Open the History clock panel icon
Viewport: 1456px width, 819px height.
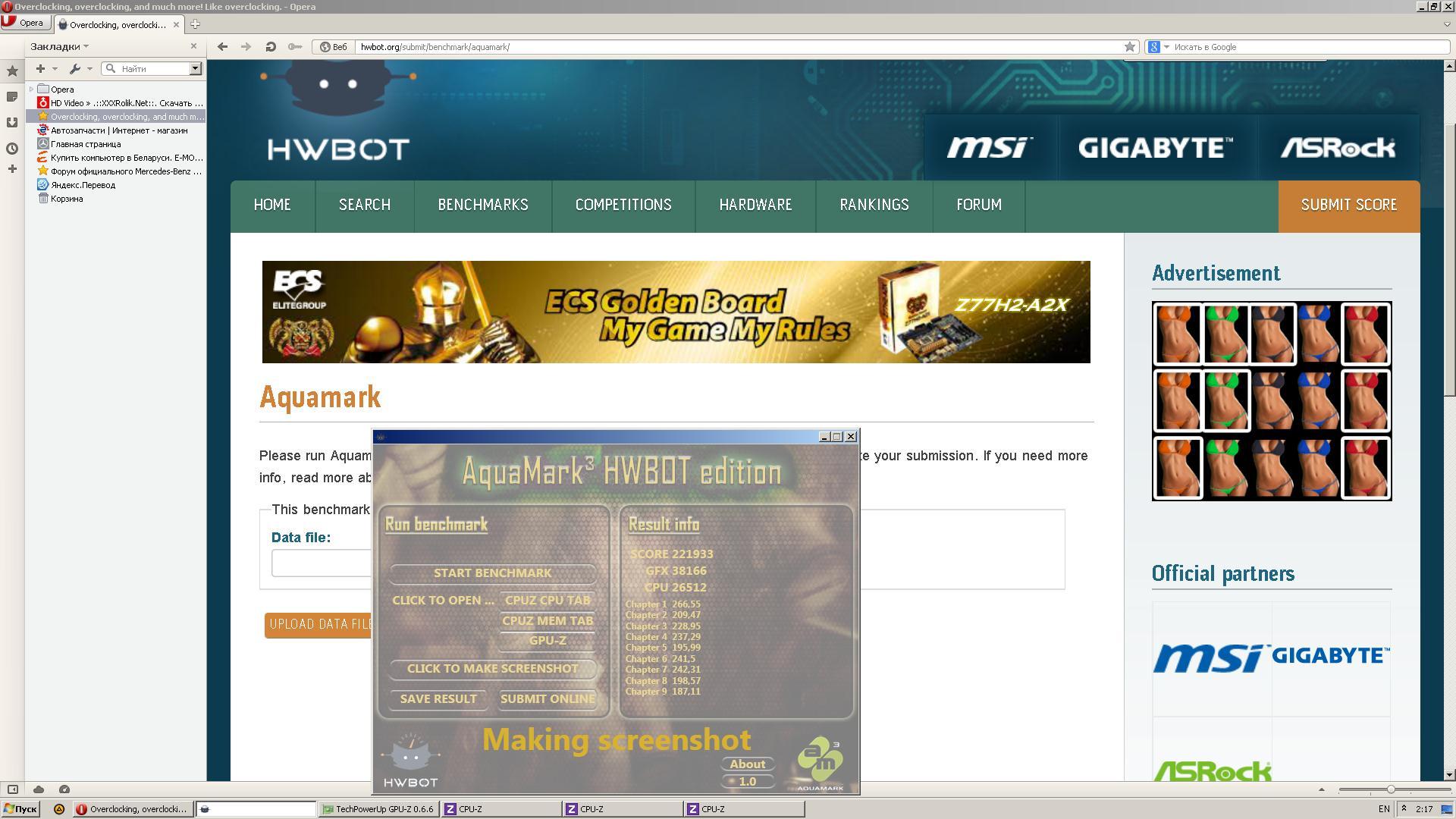point(12,148)
